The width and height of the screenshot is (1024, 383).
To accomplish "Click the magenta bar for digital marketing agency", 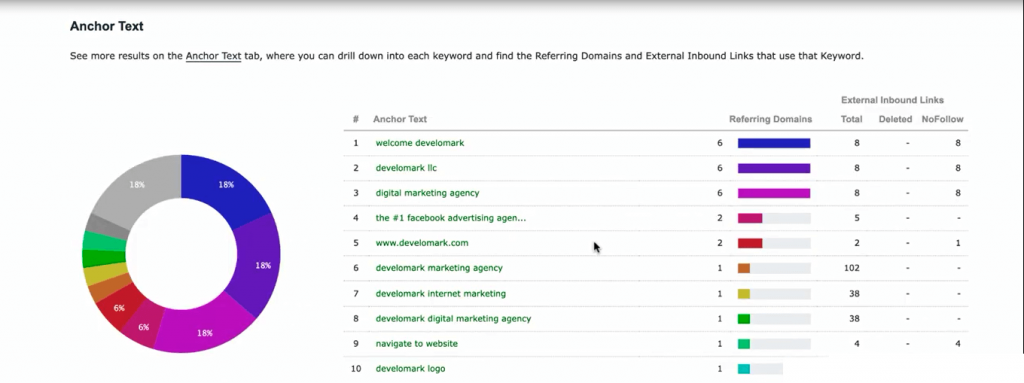I will click(x=774, y=193).
